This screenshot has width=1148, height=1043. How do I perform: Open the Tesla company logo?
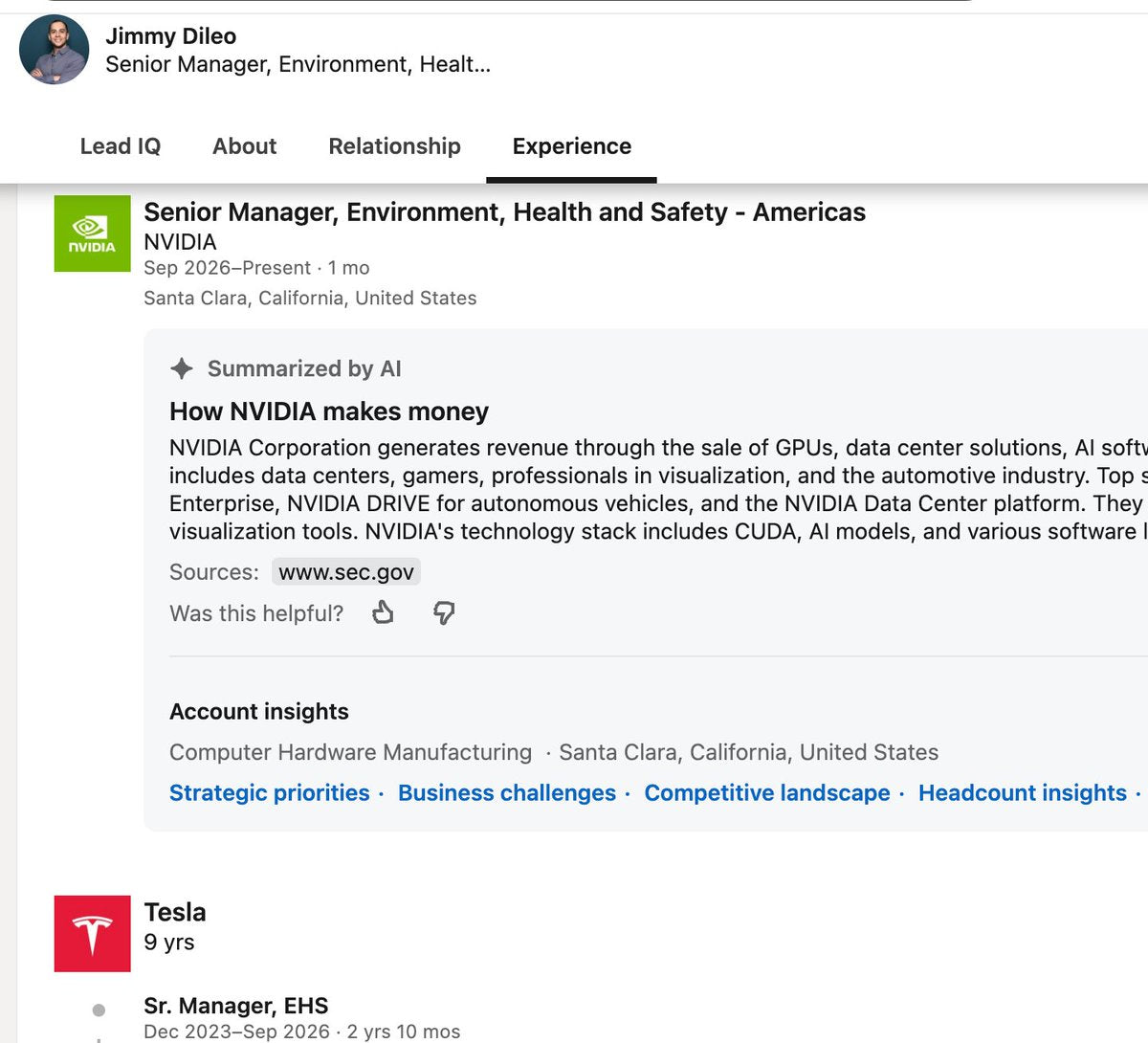point(92,934)
